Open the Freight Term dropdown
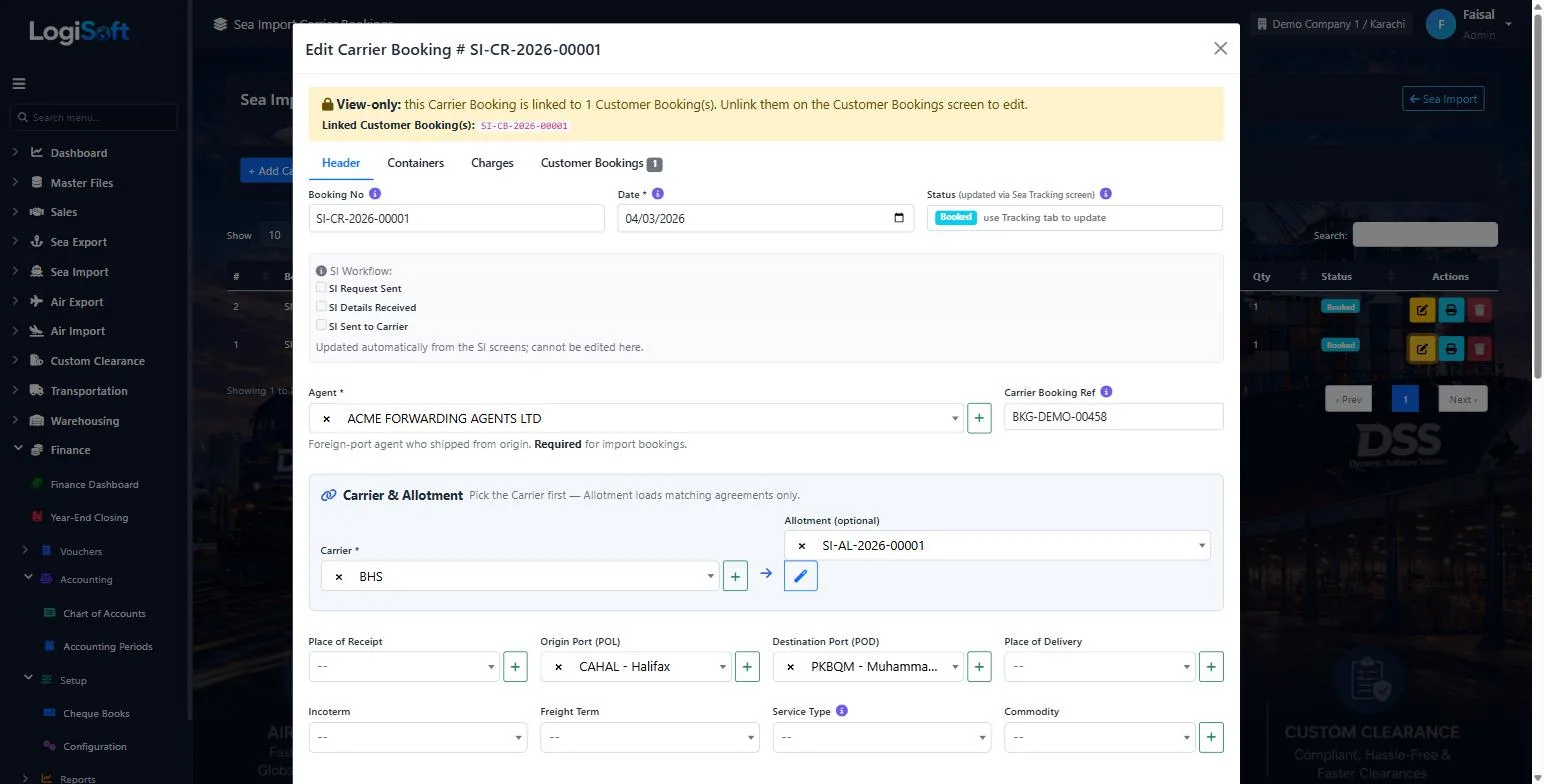 pos(650,738)
